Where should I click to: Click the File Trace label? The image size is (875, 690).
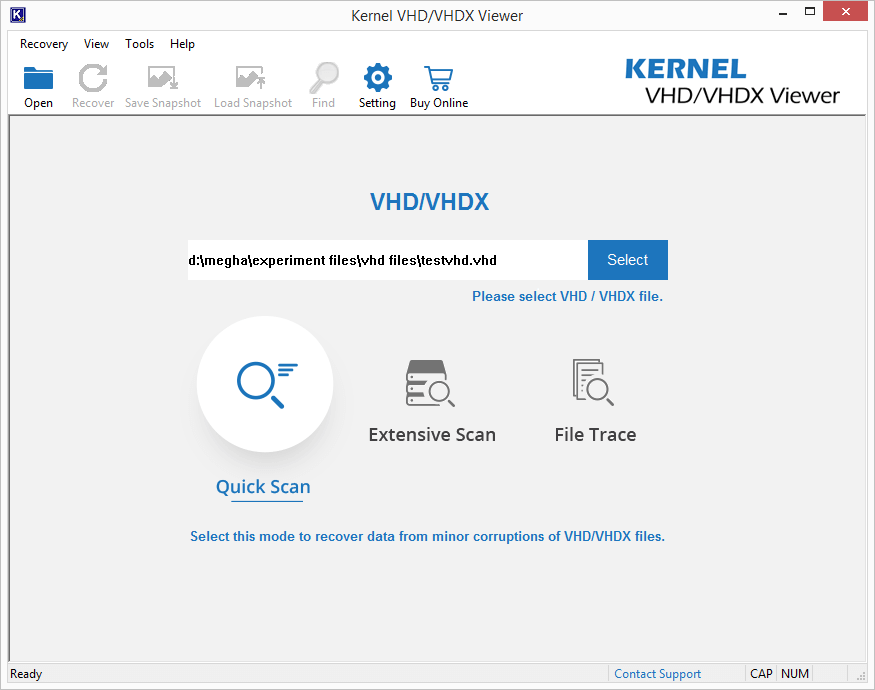click(595, 434)
